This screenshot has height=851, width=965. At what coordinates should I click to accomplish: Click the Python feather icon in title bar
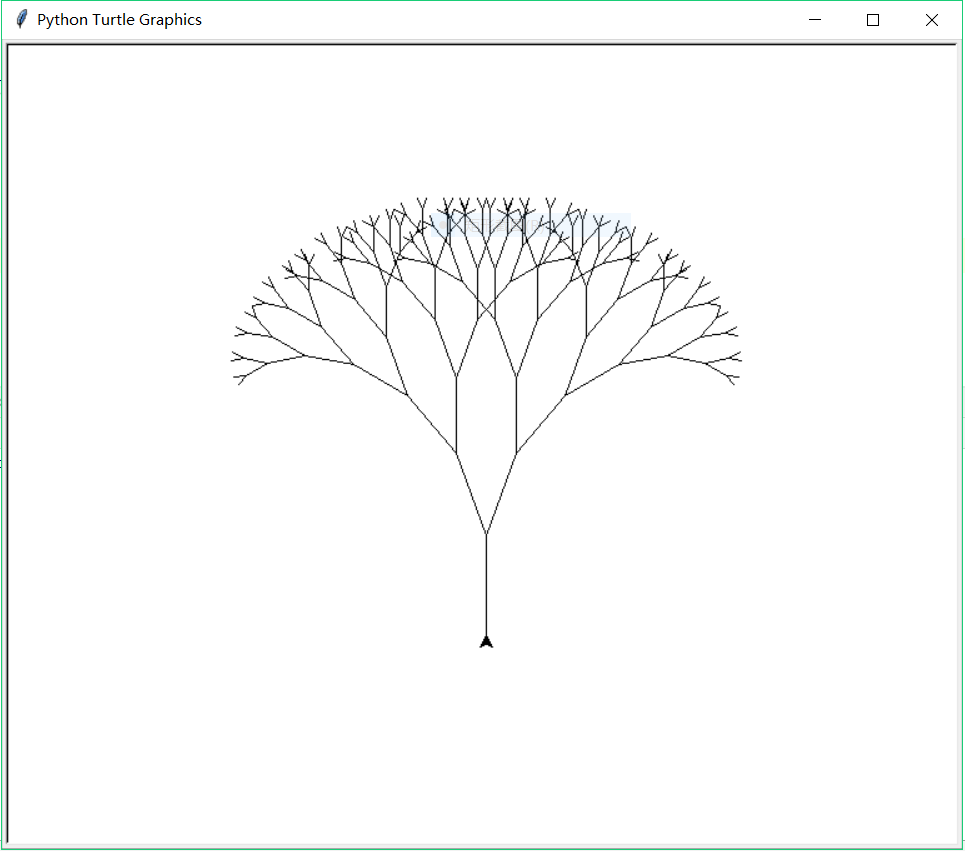pos(21,20)
